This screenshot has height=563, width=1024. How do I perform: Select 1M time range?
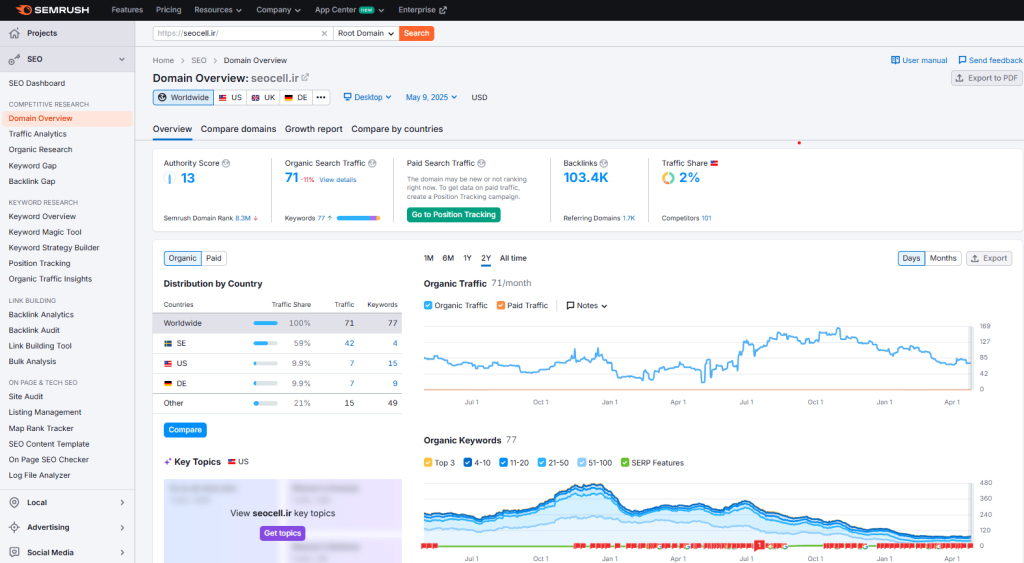[428, 258]
